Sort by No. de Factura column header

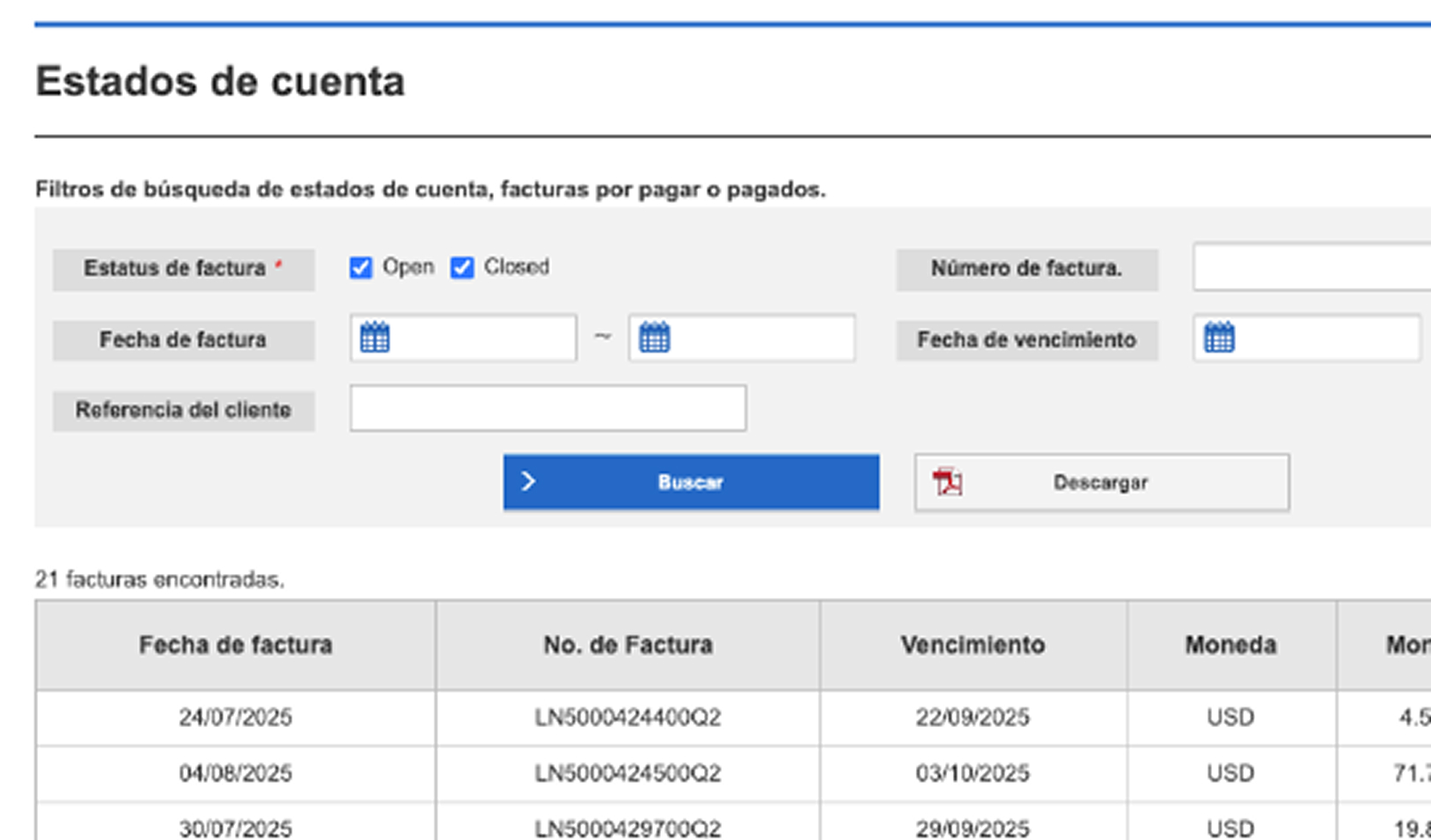coord(627,645)
